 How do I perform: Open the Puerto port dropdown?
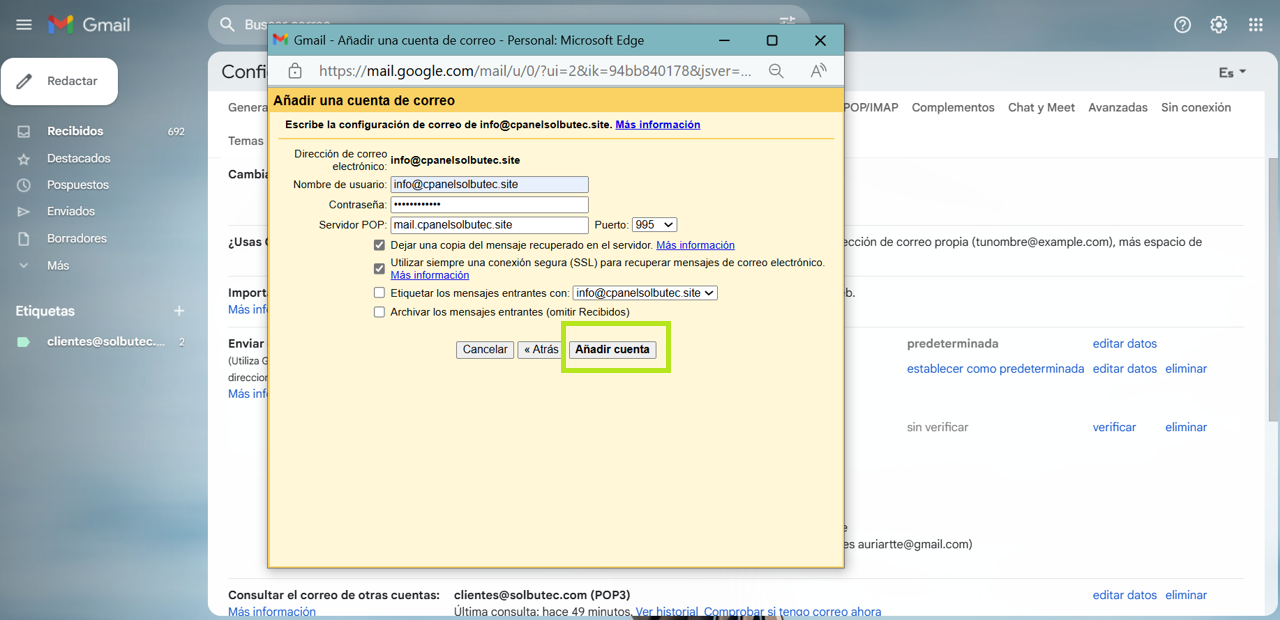coord(654,225)
